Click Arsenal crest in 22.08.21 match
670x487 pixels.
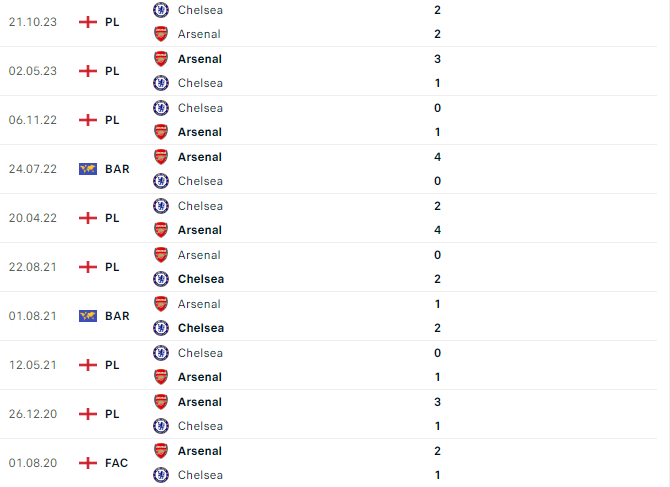point(161,255)
